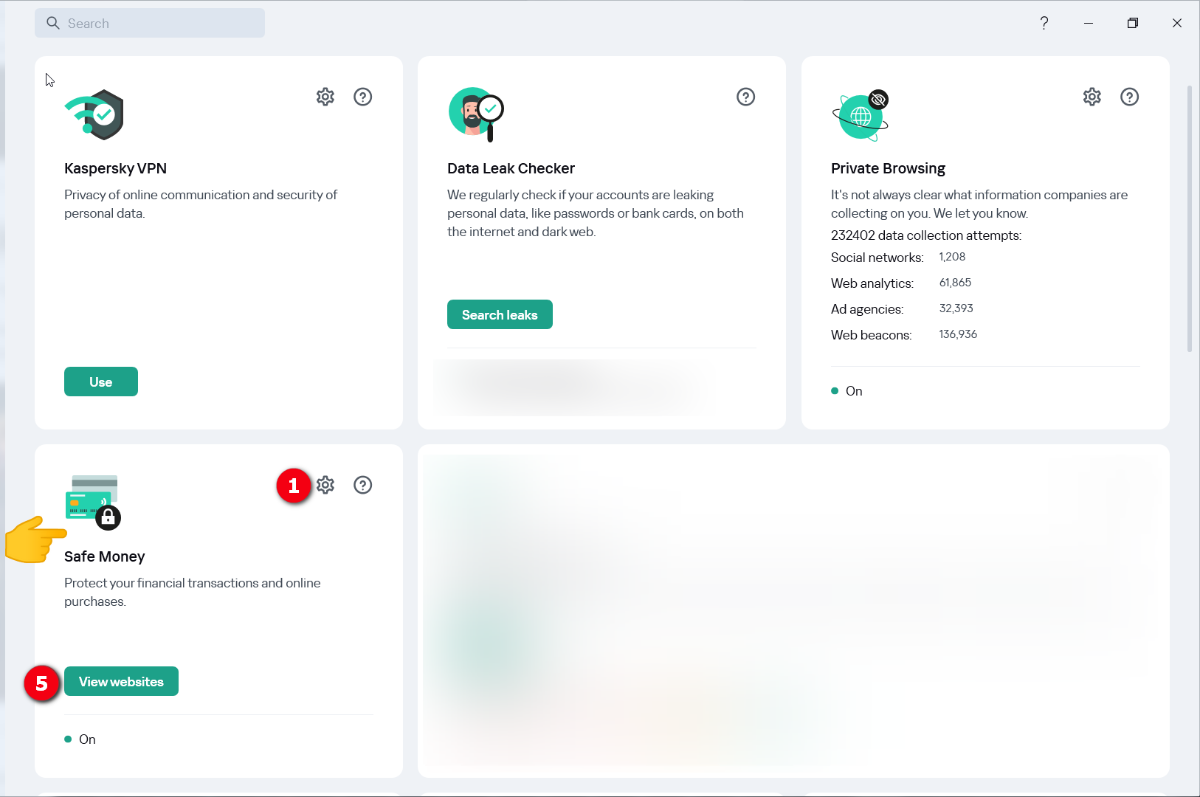Open help for Private Browsing card

1130,97
